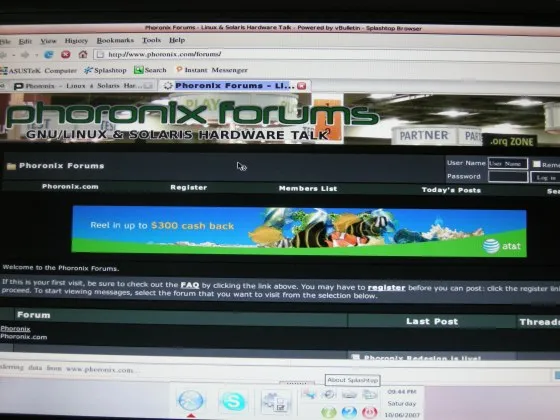Click the Last Post column header
560x420 pixels.
click(432, 321)
